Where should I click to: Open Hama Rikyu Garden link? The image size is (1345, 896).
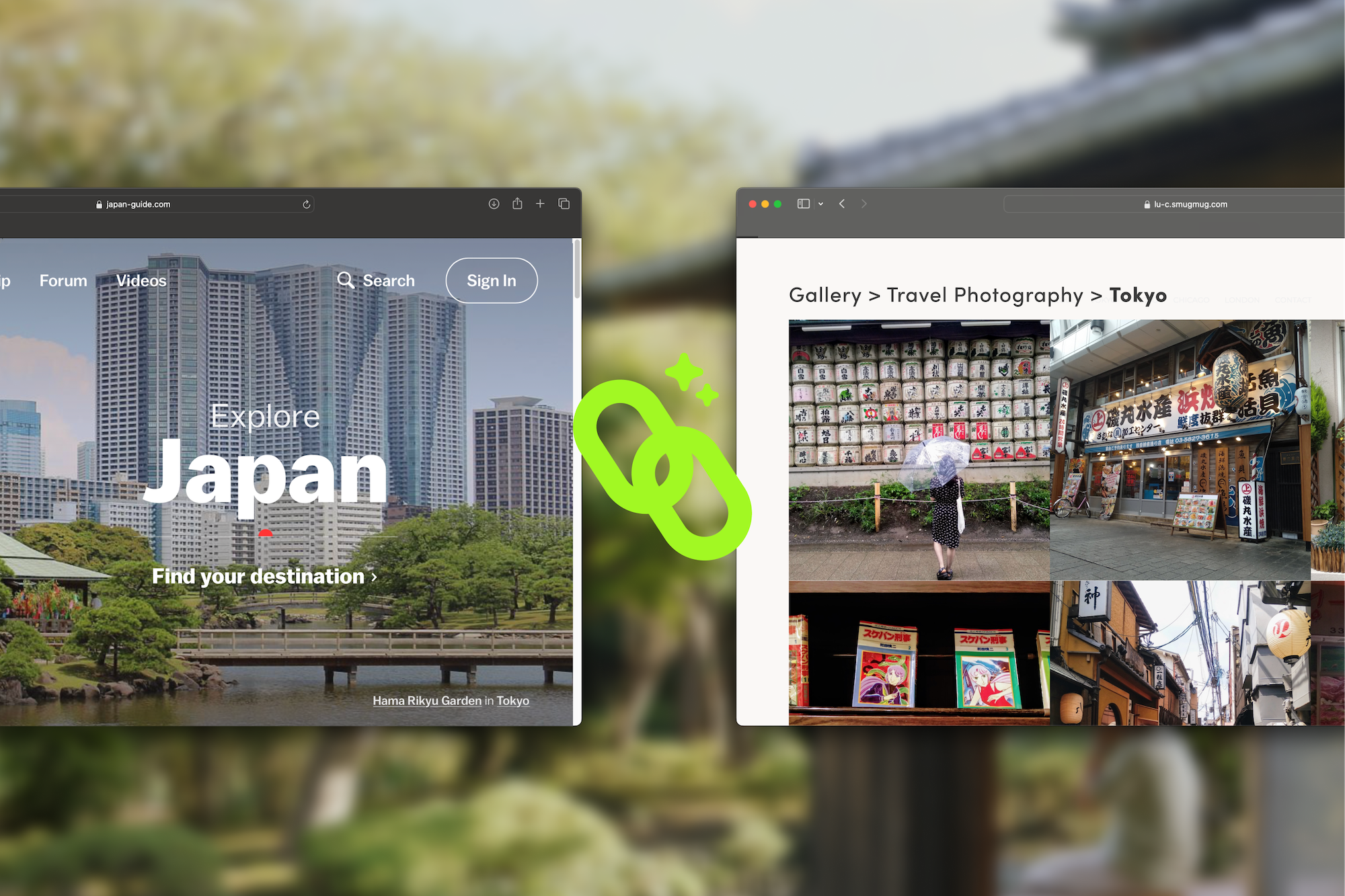(x=427, y=700)
